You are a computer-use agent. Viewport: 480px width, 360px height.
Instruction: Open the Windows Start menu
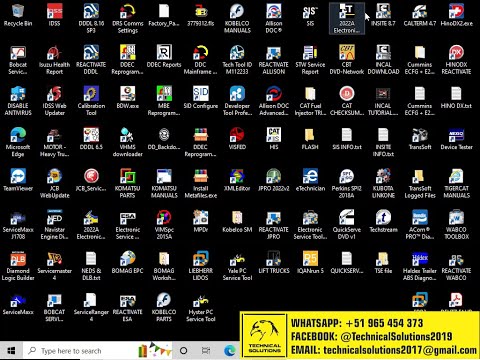11,351
